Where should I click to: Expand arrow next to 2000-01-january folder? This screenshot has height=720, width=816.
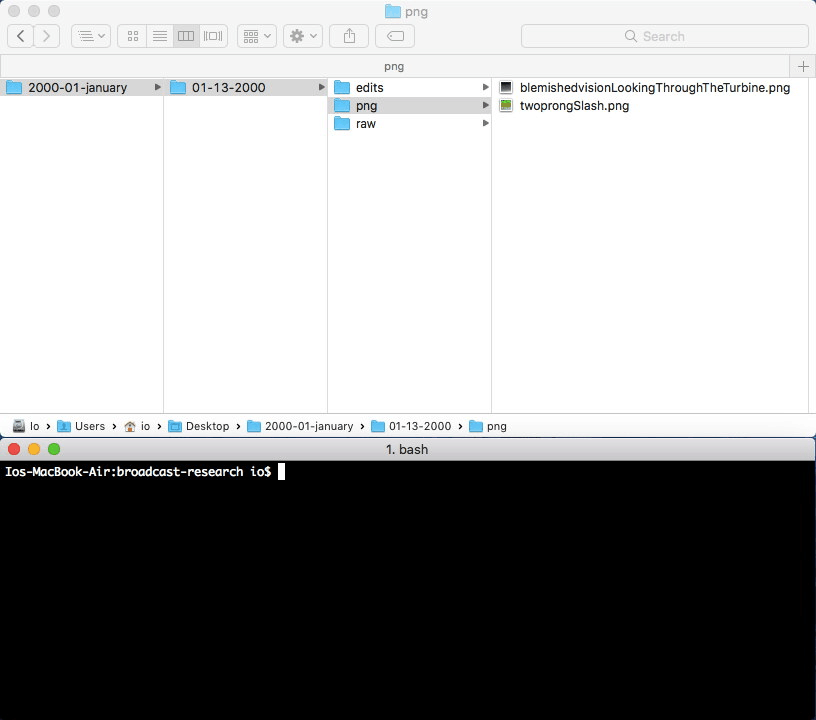tap(157, 87)
